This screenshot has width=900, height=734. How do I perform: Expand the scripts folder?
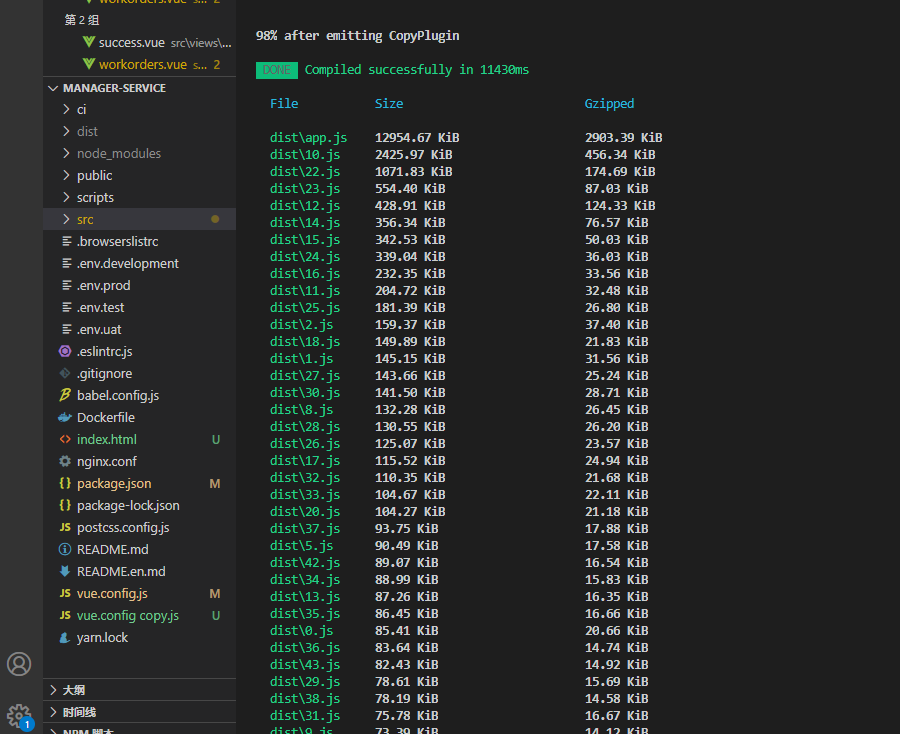(66, 197)
